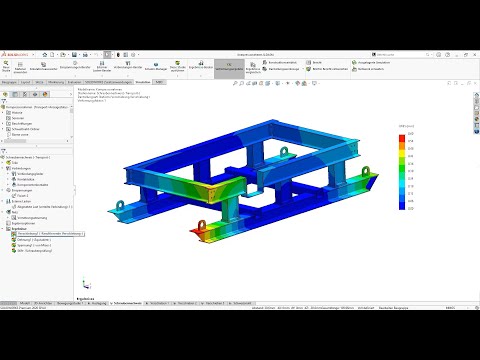Open the Externe Lasten-Berater tool
The image size is (480, 360).
pyautogui.click(x=102, y=67)
